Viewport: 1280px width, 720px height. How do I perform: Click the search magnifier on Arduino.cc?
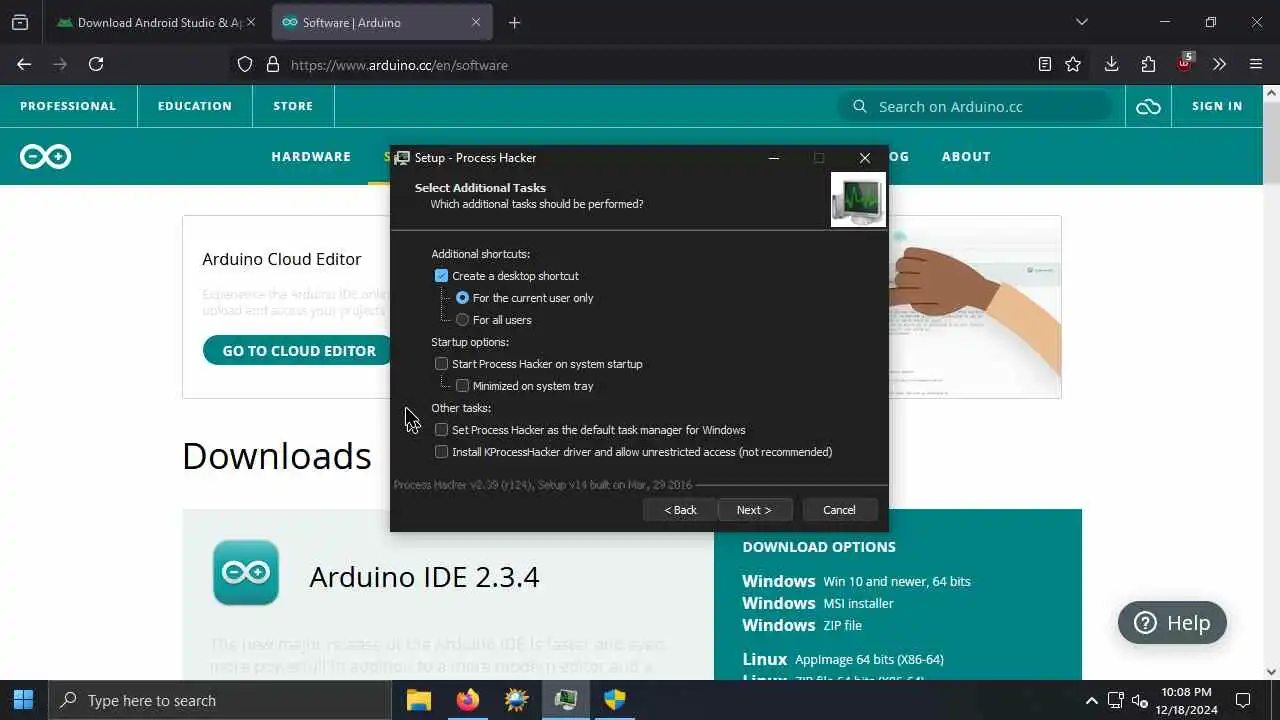(x=860, y=106)
